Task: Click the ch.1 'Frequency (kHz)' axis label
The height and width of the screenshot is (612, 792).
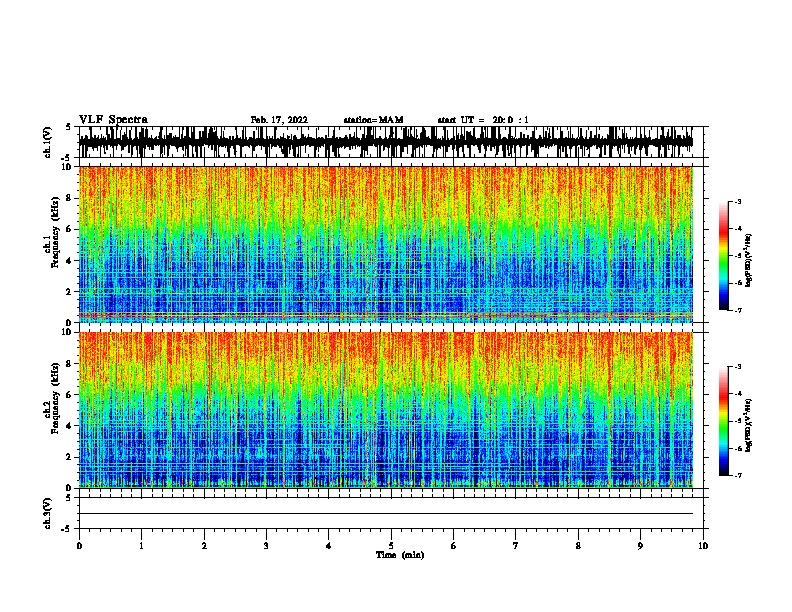Action: (x=55, y=233)
